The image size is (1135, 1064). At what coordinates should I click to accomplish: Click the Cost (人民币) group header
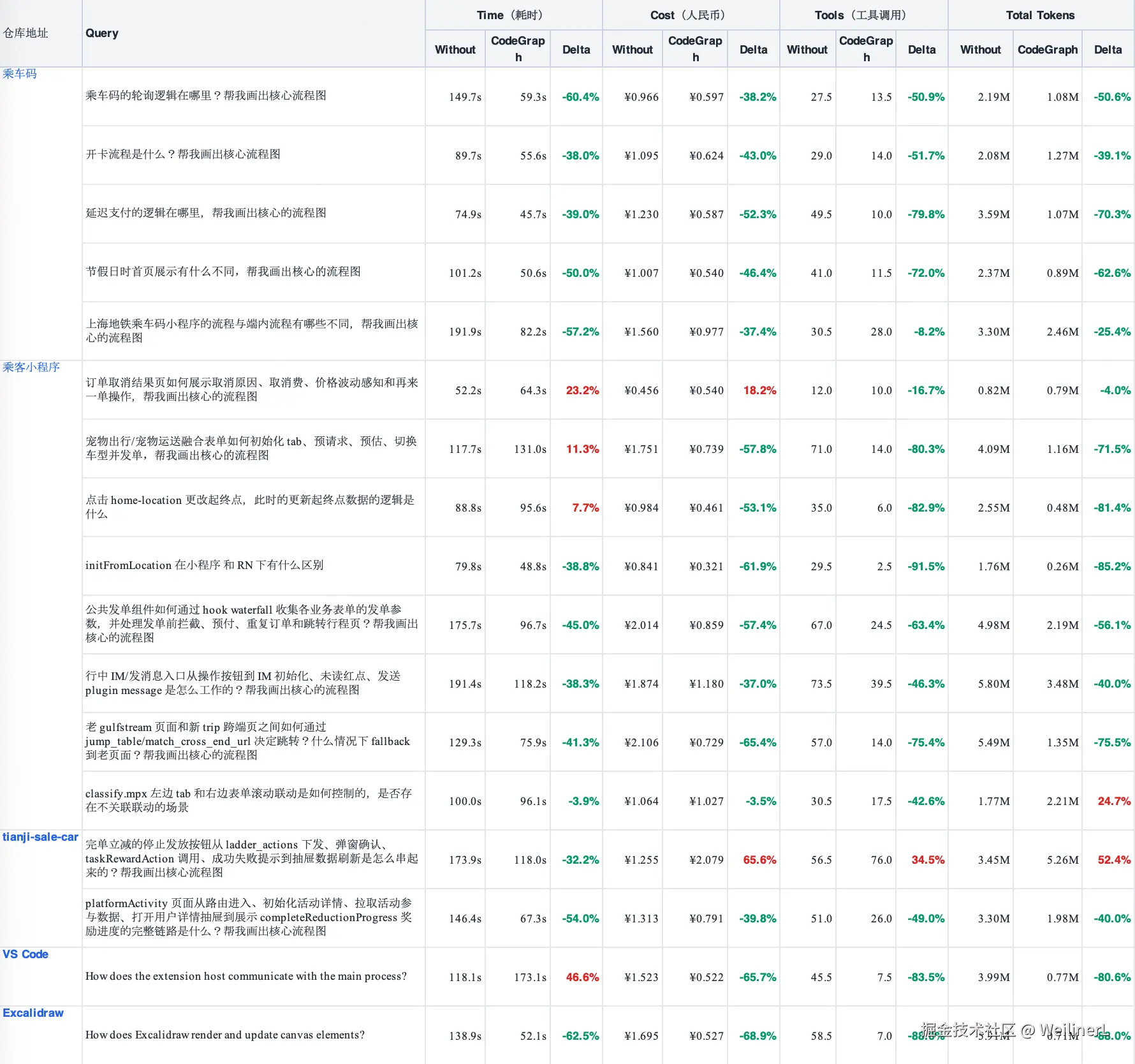pyautogui.click(x=691, y=15)
